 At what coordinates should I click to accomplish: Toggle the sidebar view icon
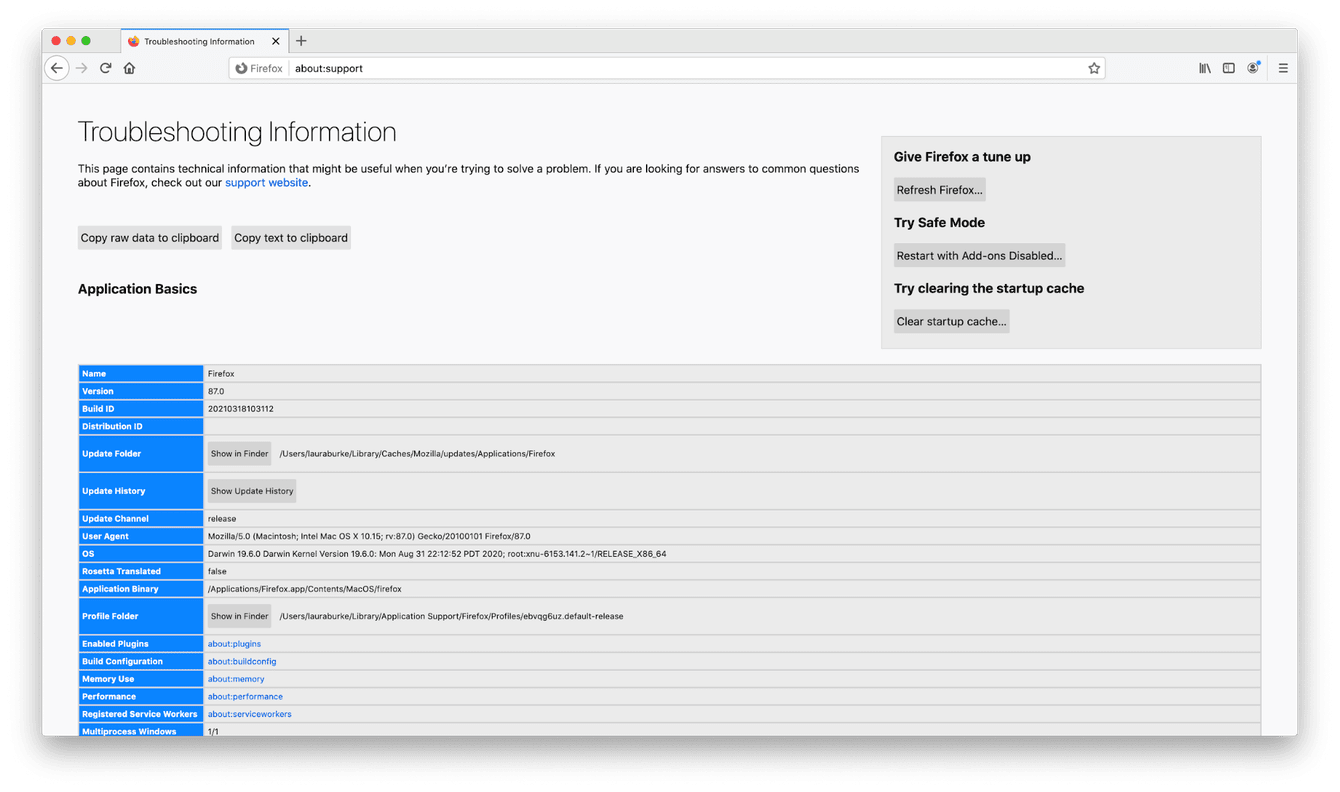[1228, 68]
